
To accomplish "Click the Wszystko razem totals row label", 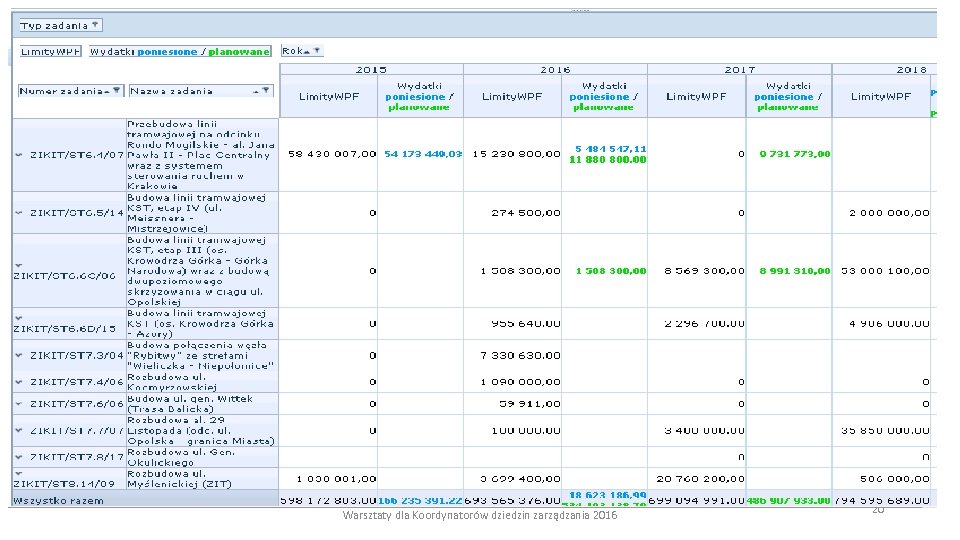I will click(59, 501).
